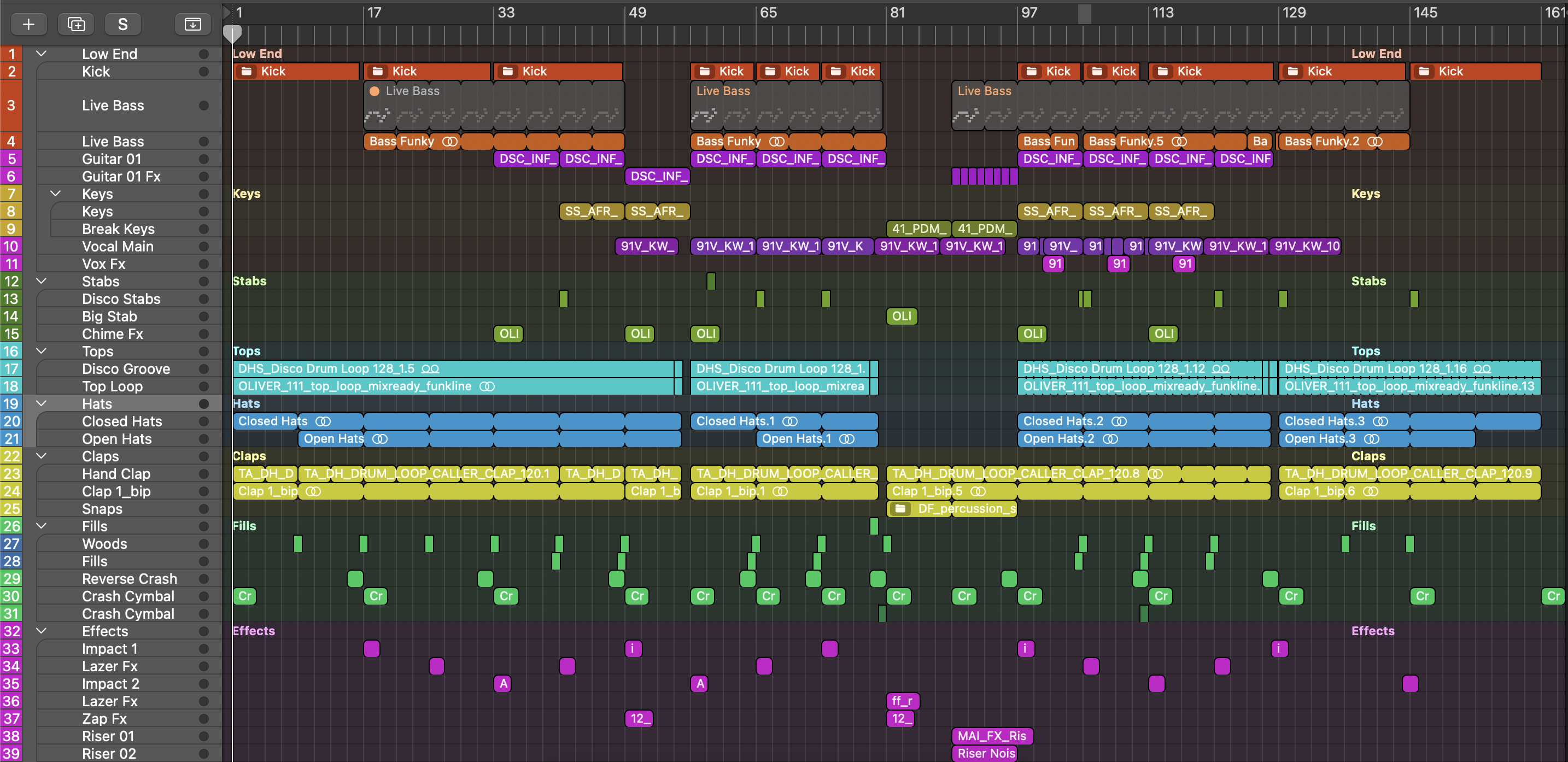This screenshot has height=762, width=1568.
Task: Click bar 97 in the timeline ruler
Action: [1028, 13]
